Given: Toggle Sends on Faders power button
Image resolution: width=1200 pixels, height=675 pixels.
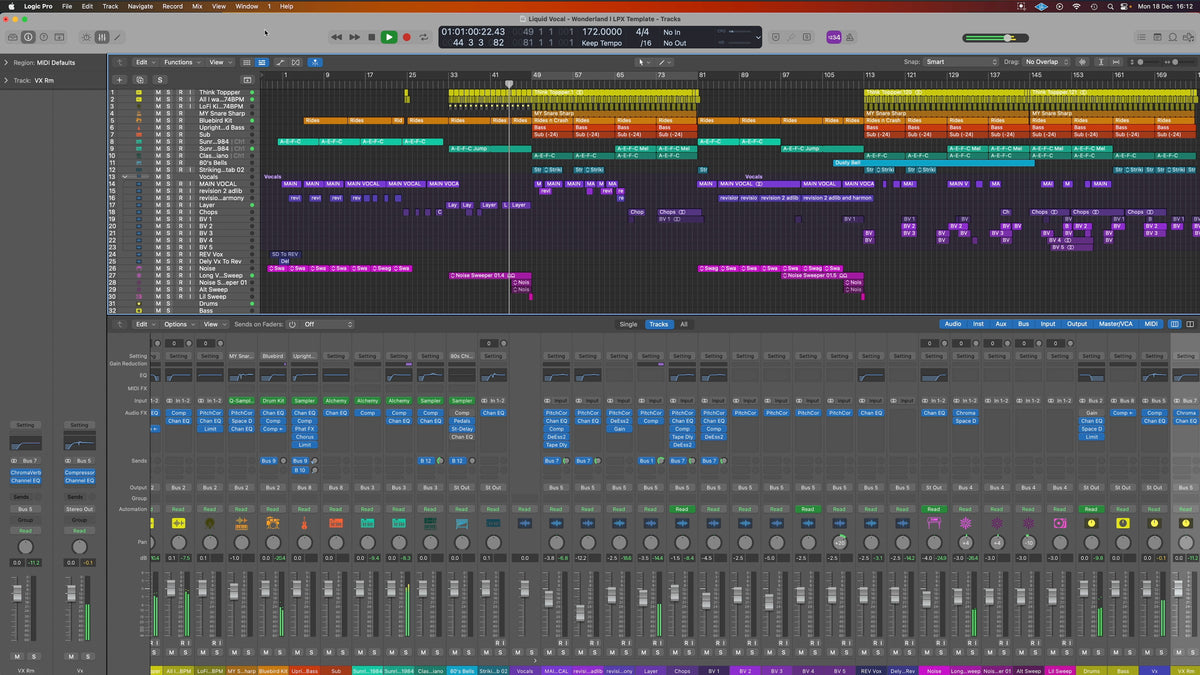Looking at the screenshot, I should [x=292, y=324].
